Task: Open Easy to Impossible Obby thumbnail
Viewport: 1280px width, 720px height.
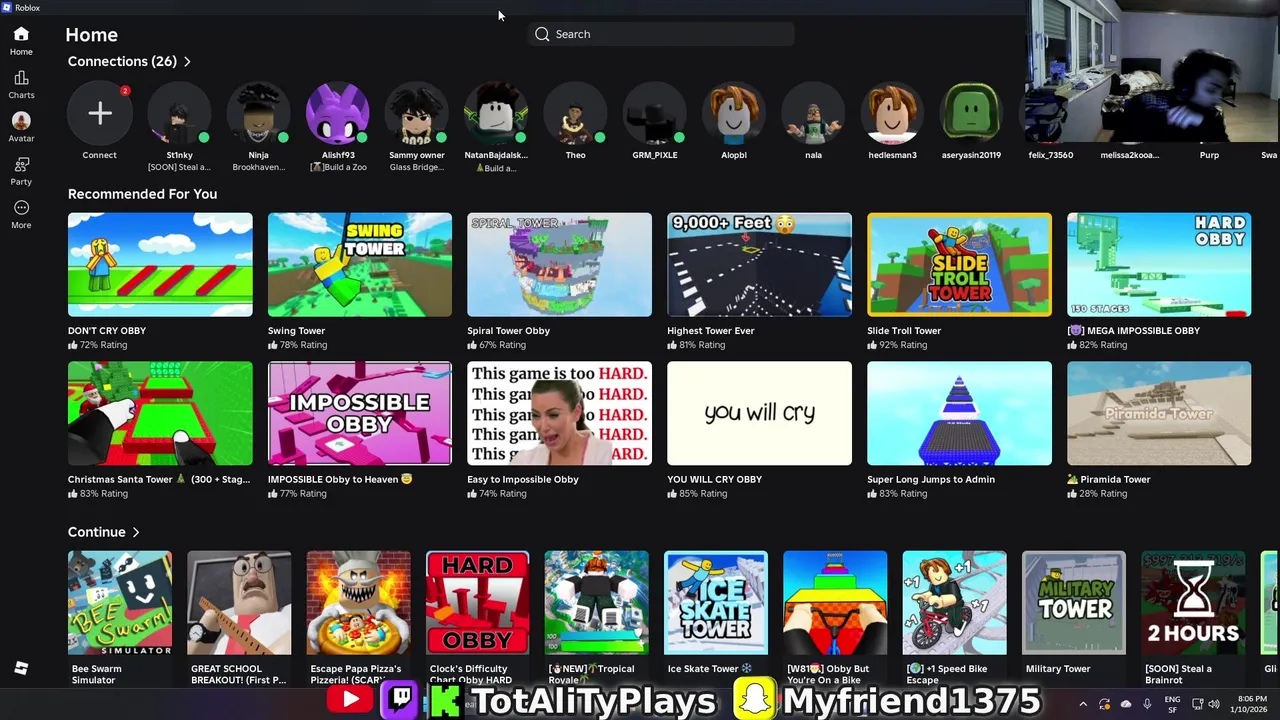Action: (559, 414)
